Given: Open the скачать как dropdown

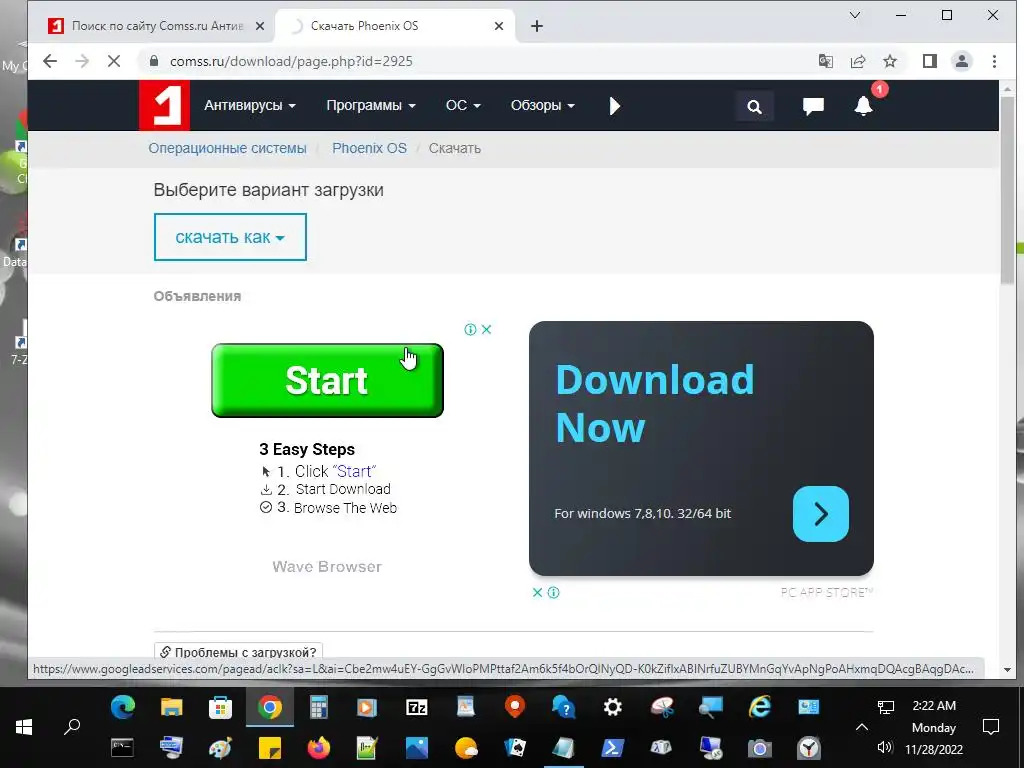Looking at the screenshot, I should click(230, 237).
